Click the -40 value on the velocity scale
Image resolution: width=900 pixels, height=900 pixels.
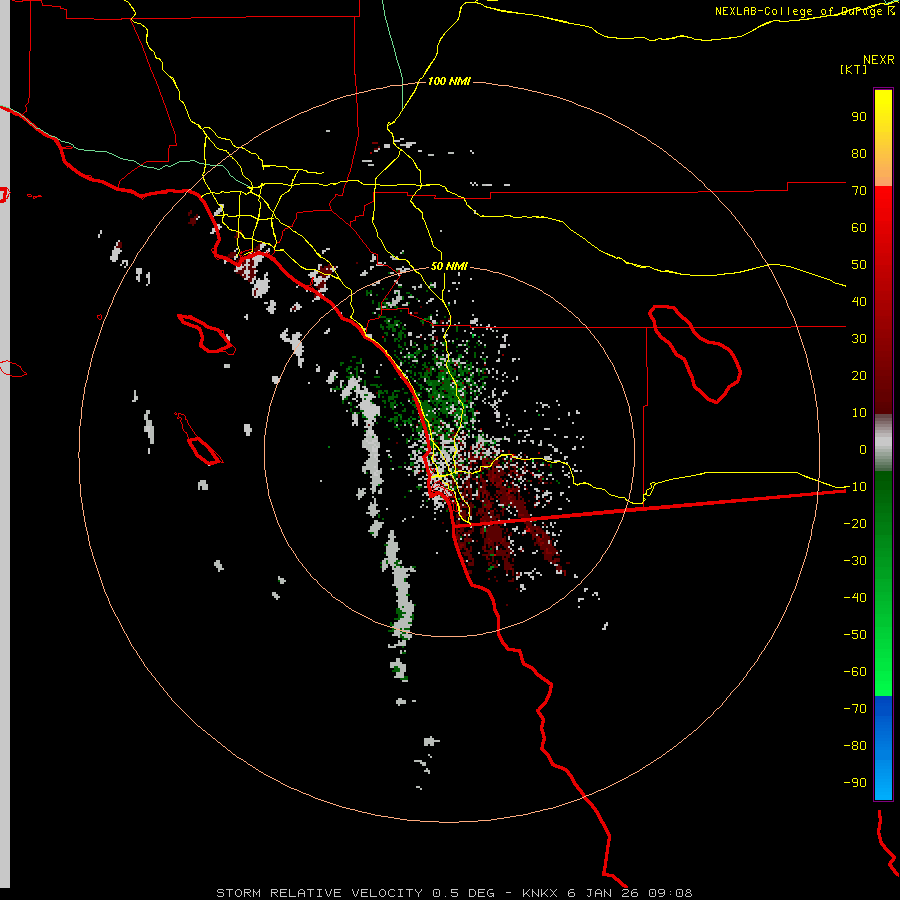[855, 598]
